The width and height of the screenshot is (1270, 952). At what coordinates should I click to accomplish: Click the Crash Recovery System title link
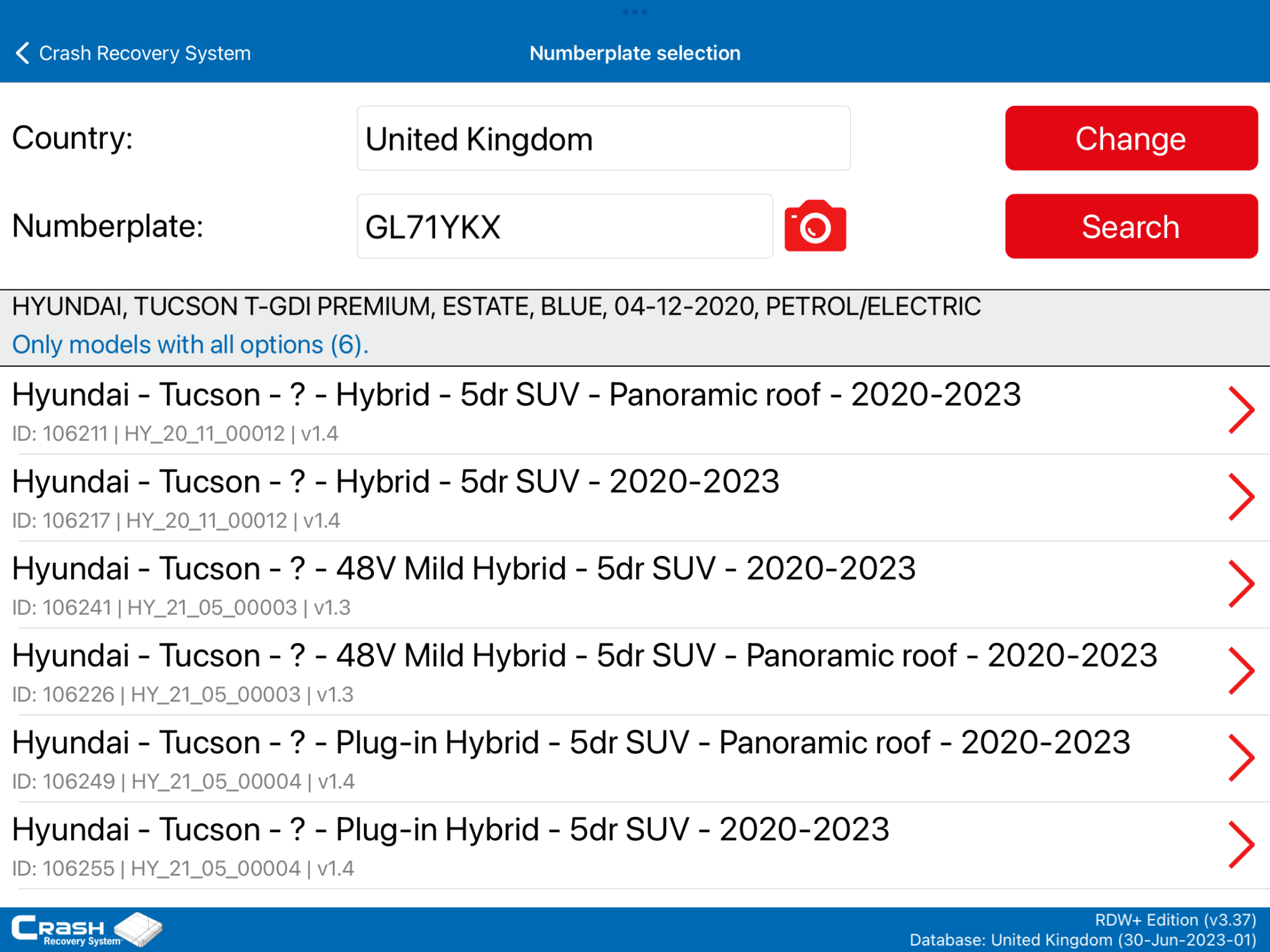[145, 53]
